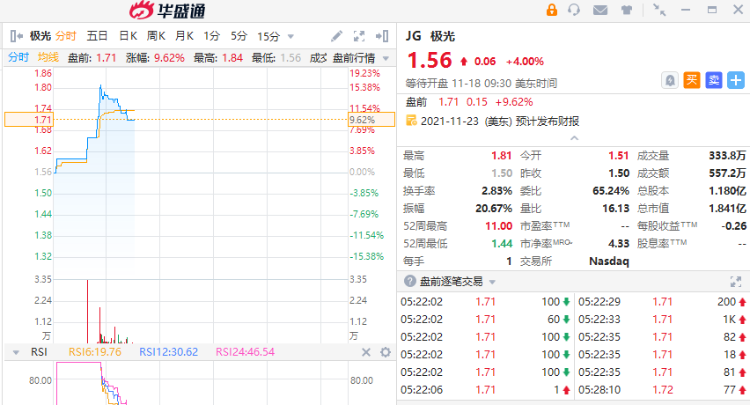
Task: Toggle the 均线 average line
Action: click(47, 57)
